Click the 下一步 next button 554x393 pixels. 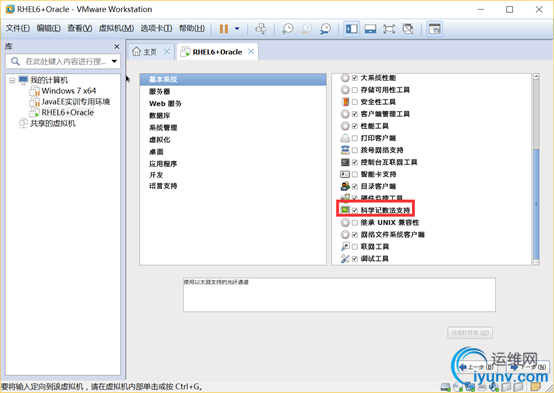[528, 367]
